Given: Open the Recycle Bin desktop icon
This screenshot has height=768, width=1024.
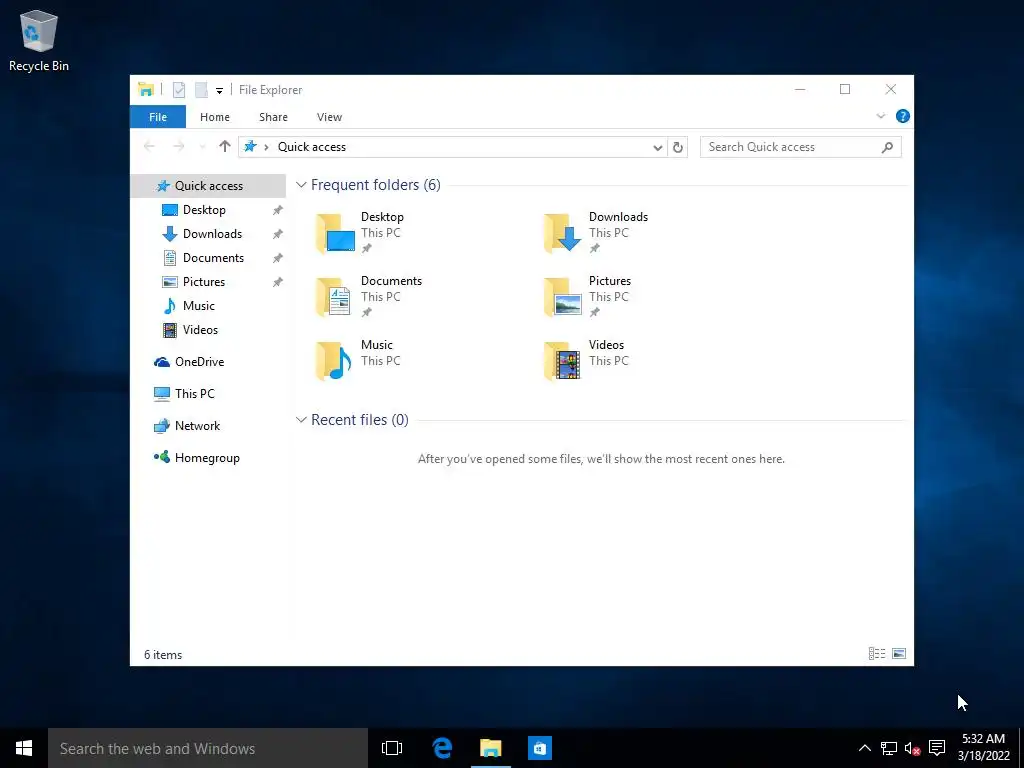Looking at the screenshot, I should pos(39,40).
